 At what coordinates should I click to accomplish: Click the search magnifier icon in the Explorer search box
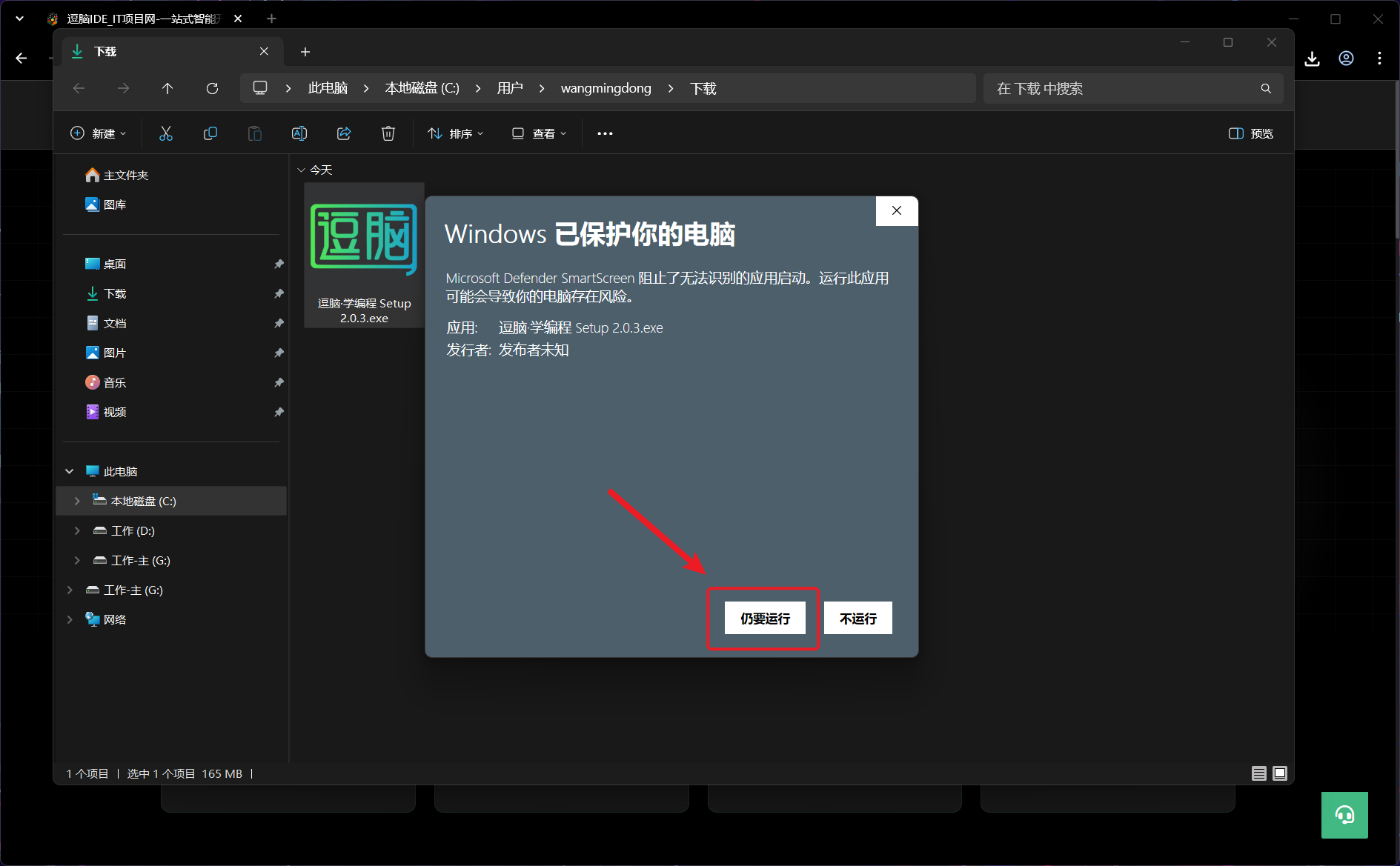1266,88
